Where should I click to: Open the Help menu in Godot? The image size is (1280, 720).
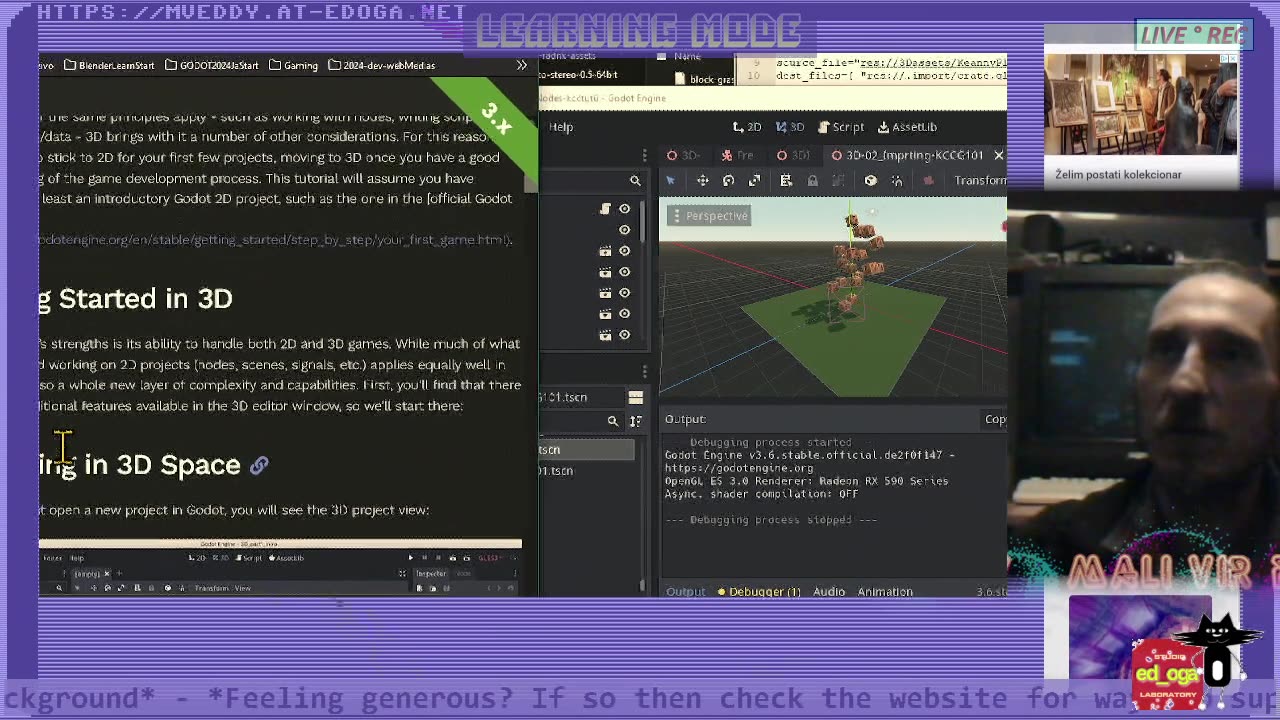(561, 127)
